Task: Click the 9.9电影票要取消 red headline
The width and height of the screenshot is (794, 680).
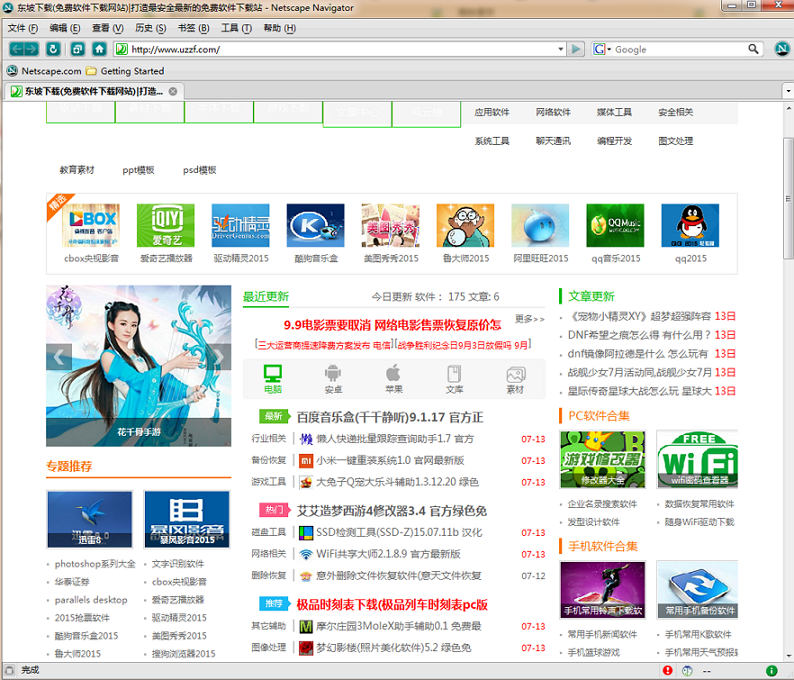Action: point(392,325)
